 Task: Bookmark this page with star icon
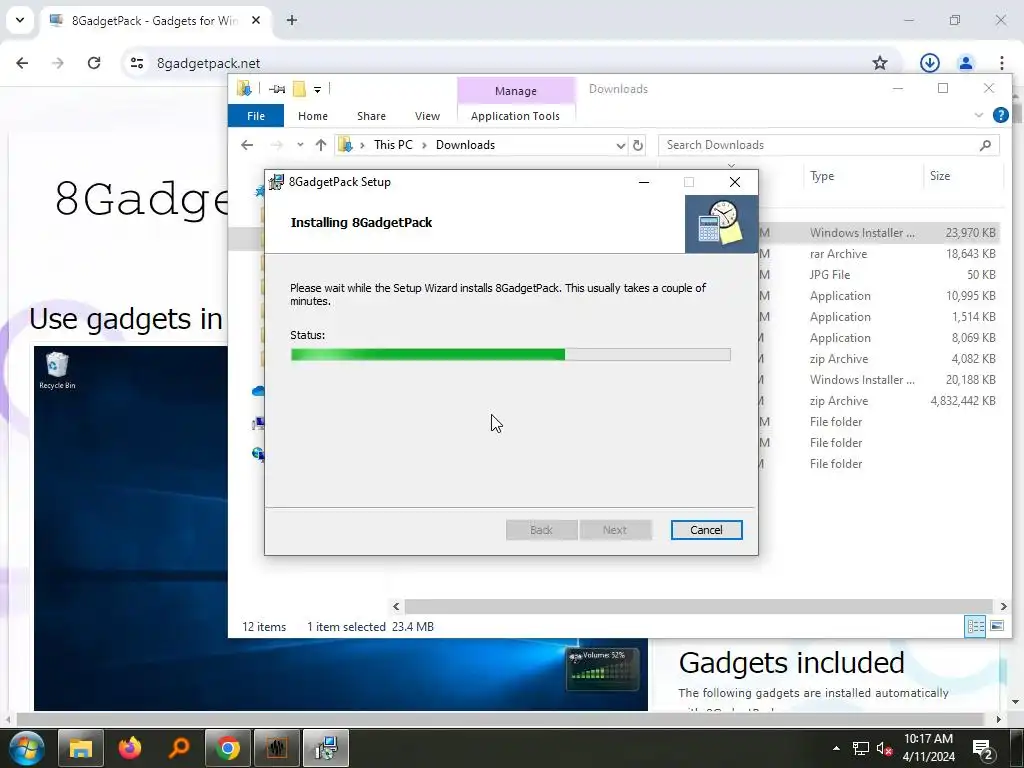click(x=880, y=63)
